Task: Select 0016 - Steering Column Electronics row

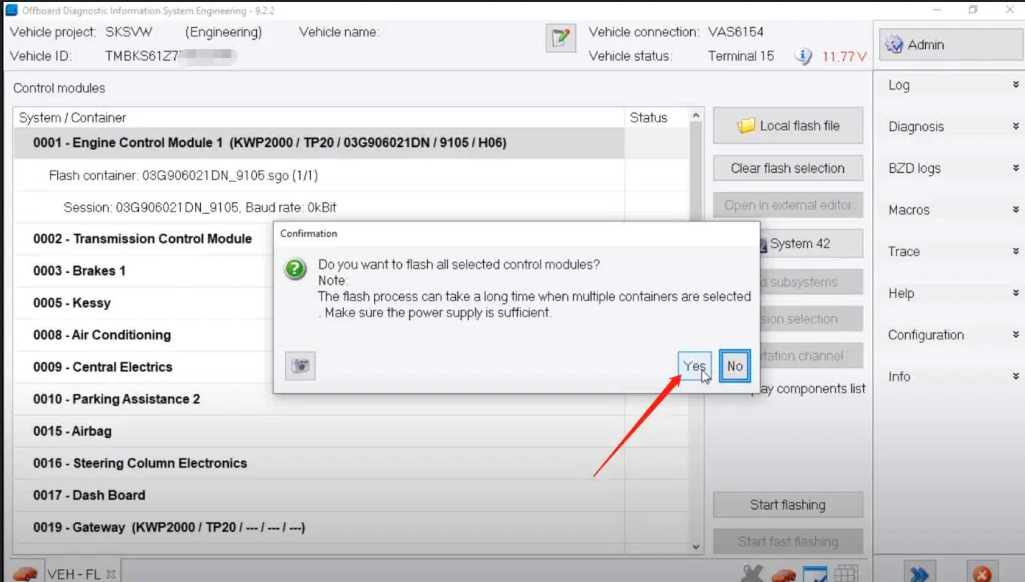Action: 319,463
